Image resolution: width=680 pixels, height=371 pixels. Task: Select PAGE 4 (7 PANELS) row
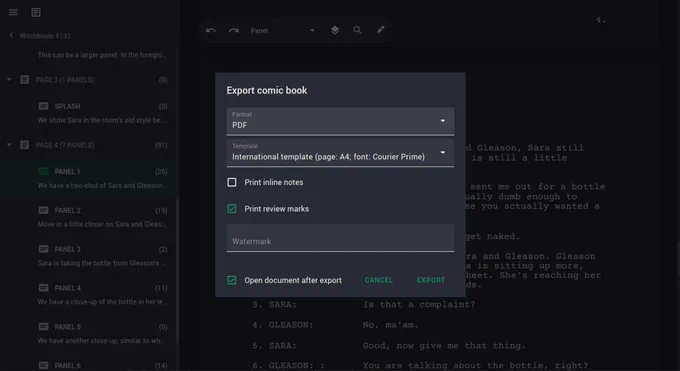click(88, 145)
